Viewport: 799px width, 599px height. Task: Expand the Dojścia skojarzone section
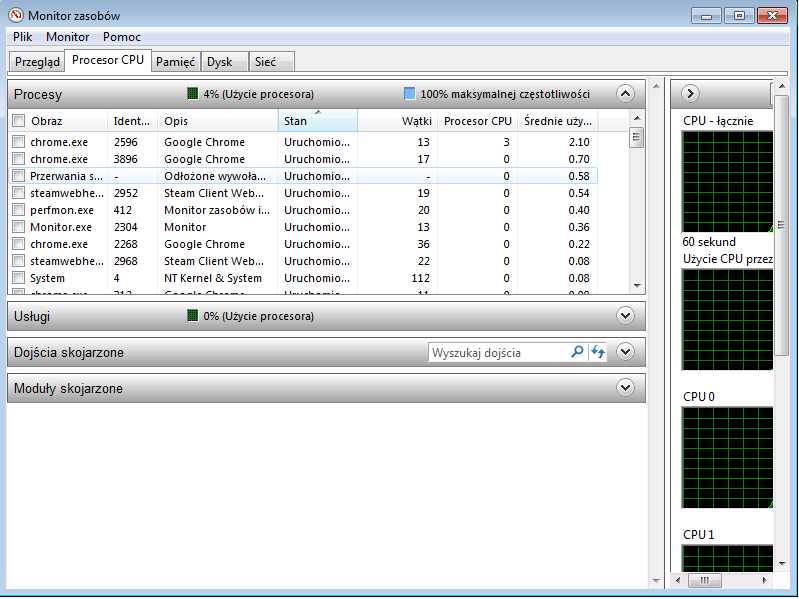tap(625, 352)
